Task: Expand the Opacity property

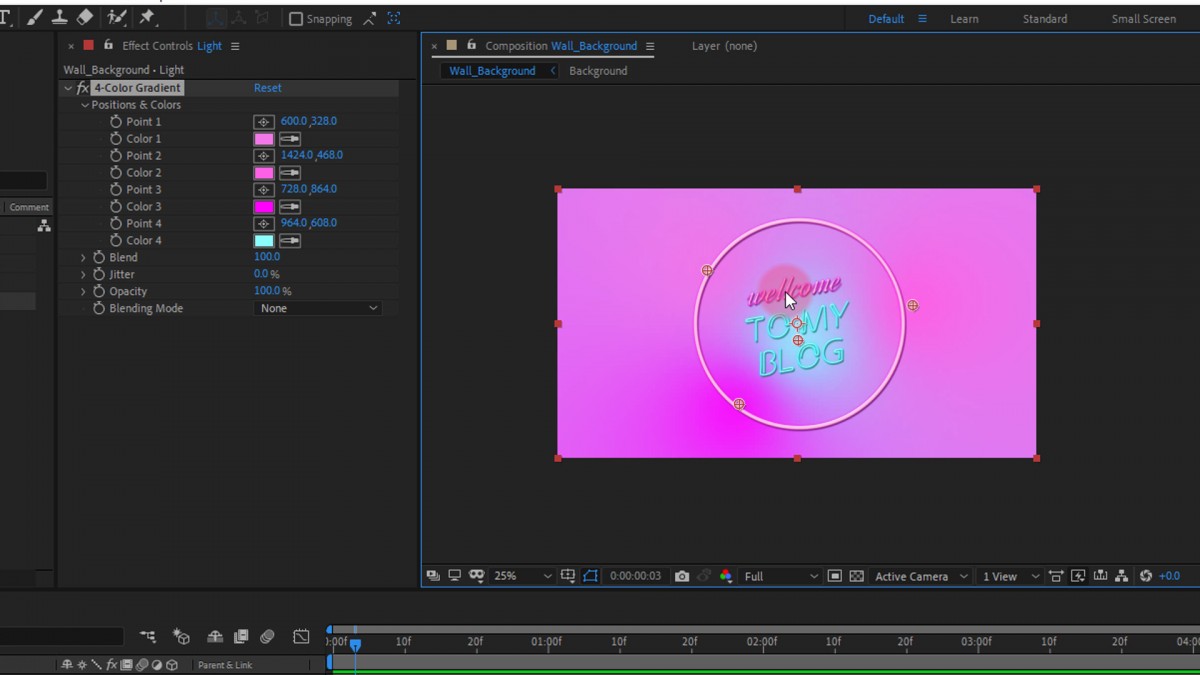Action: 84,292
